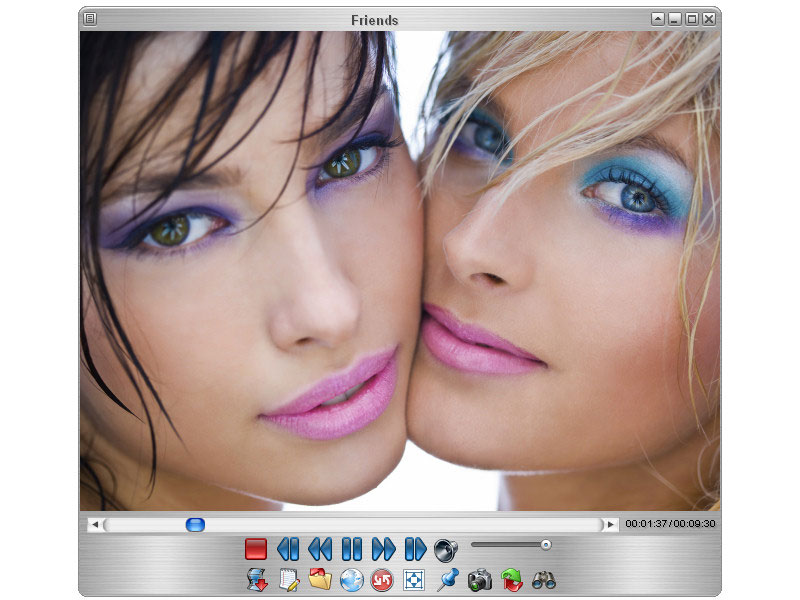Screen dimensions: 800x600
Task: Rewind the video
Action: [x=320, y=549]
